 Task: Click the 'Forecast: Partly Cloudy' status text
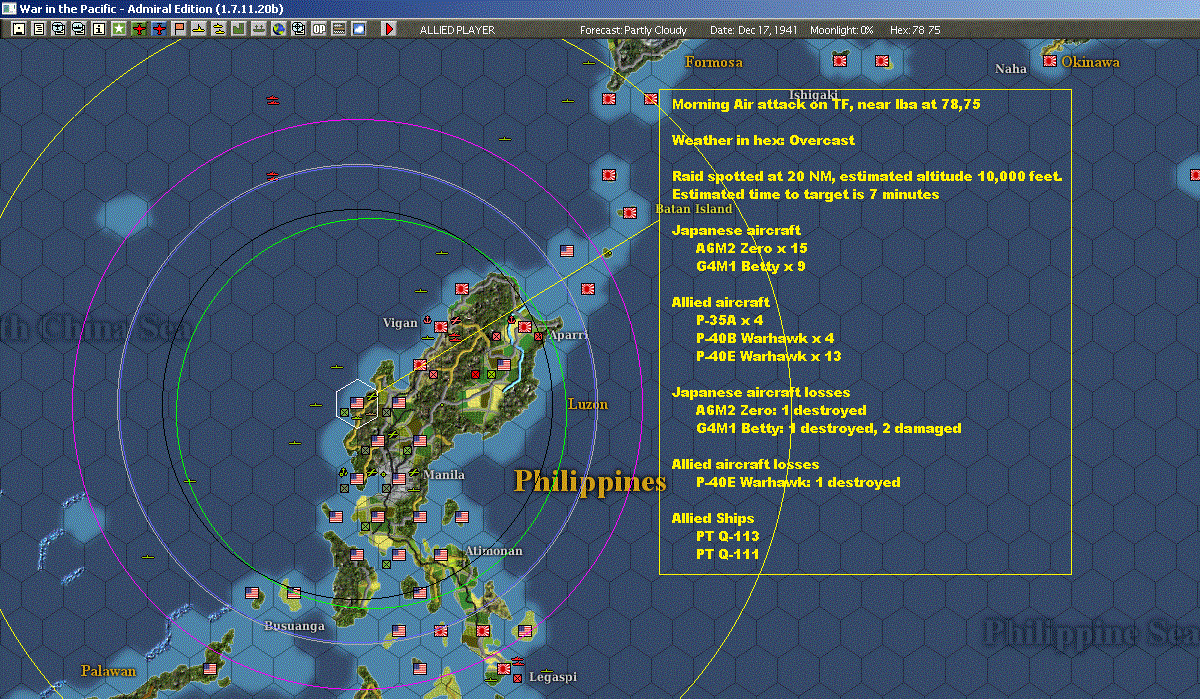(x=634, y=30)
